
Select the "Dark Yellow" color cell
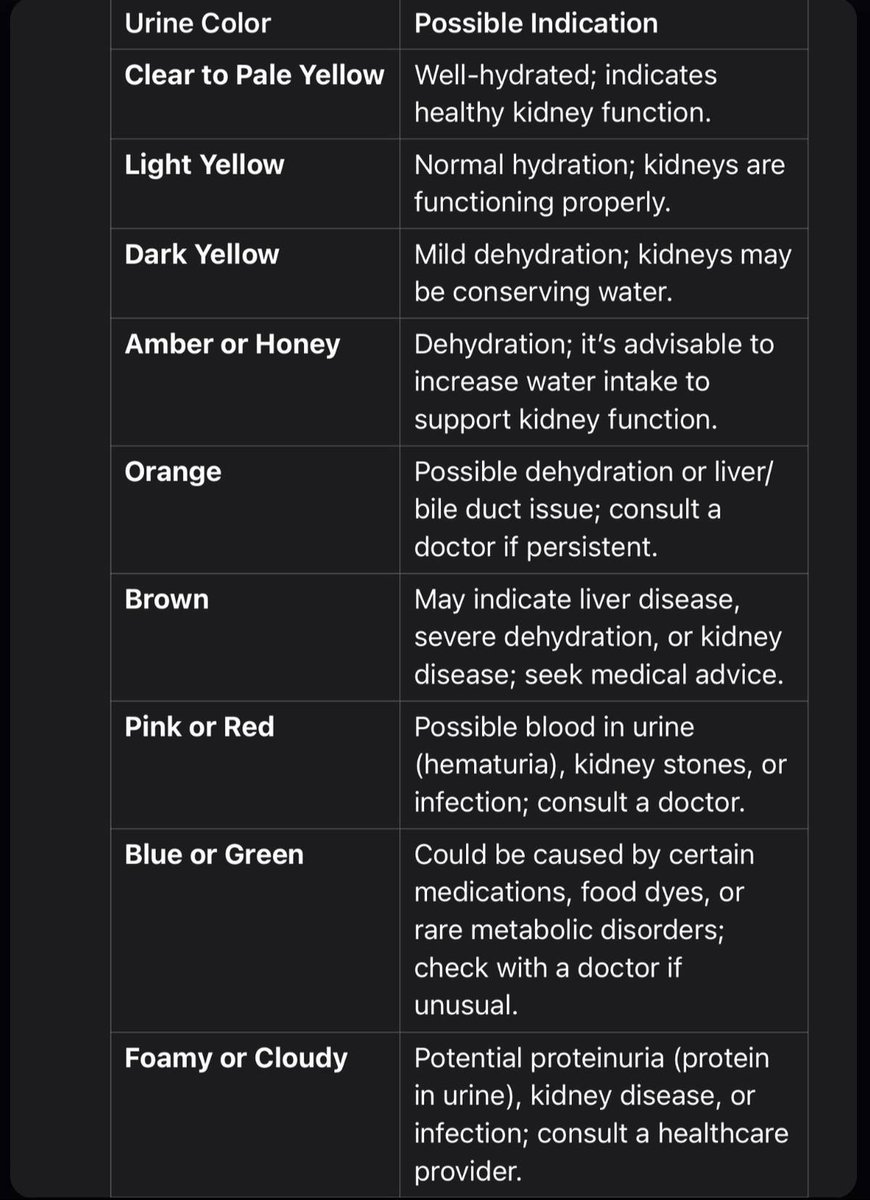(202, 254)
